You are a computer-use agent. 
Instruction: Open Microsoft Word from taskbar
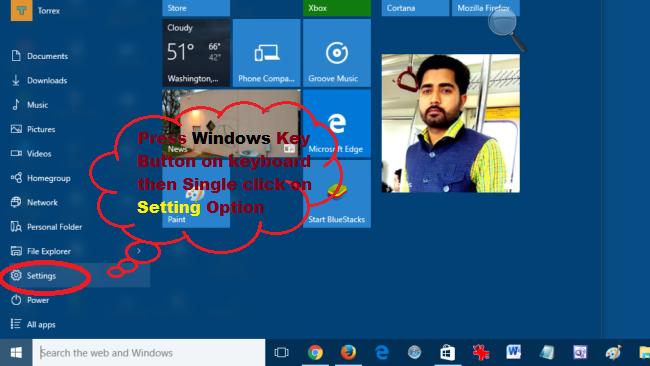pos(514,352)
